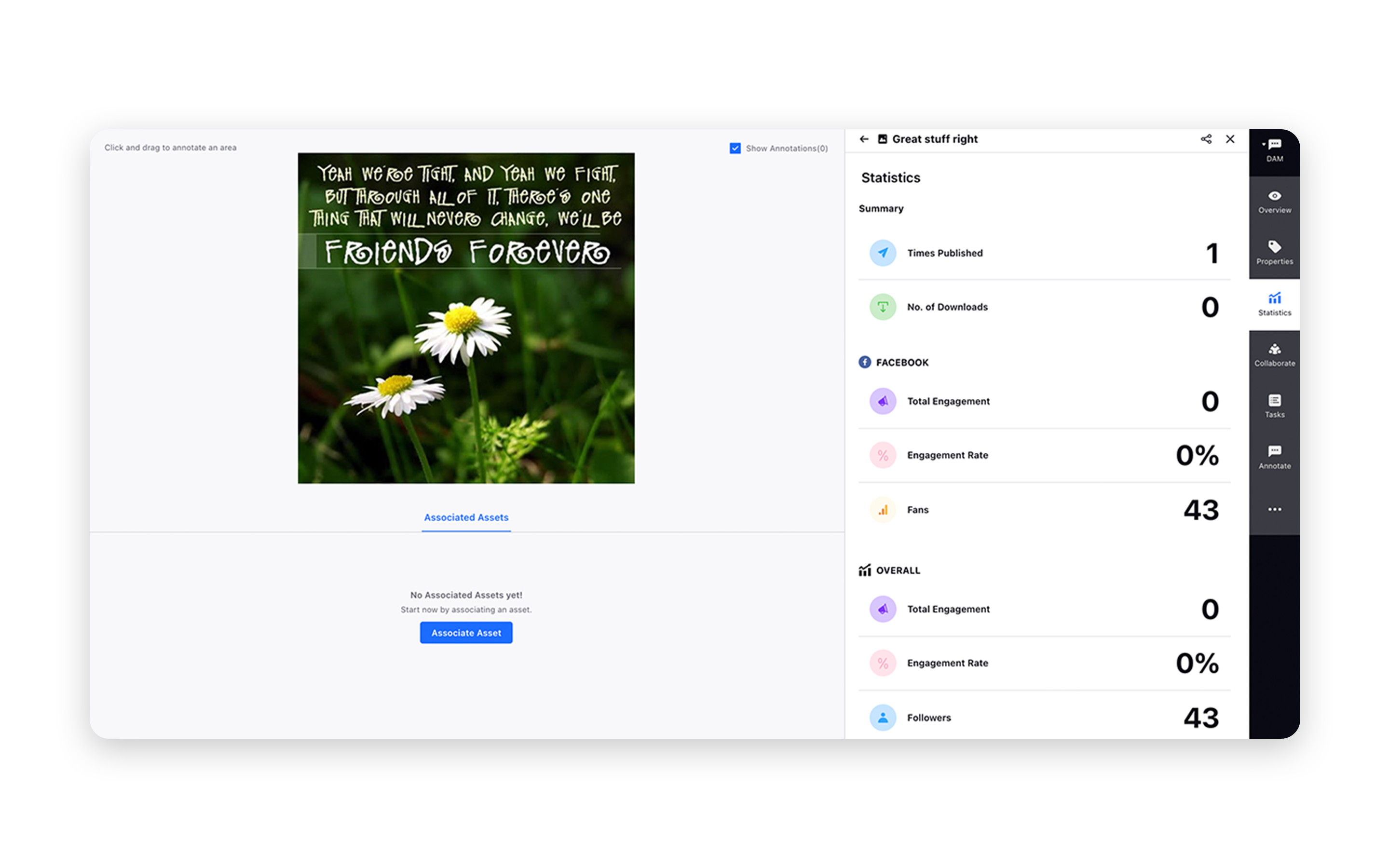The width and height of the screenshot is (1389, 868).
Task: Click the Fans bar chart icon
Action: tap(883, 510)
